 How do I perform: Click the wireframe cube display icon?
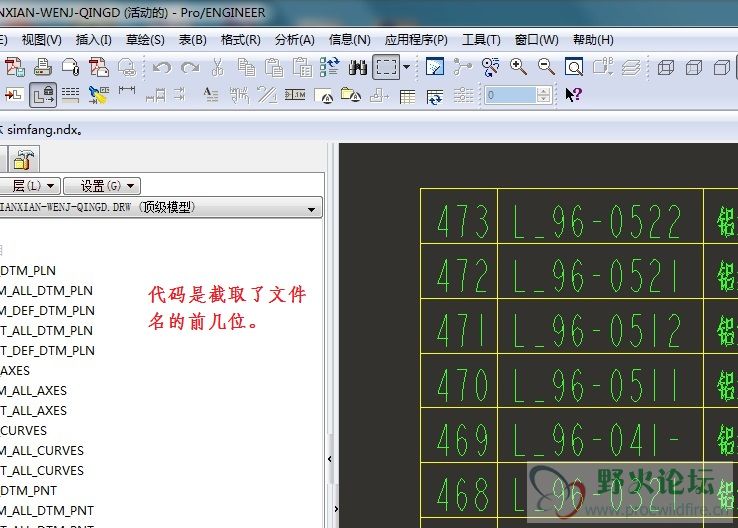pos(666,68)
